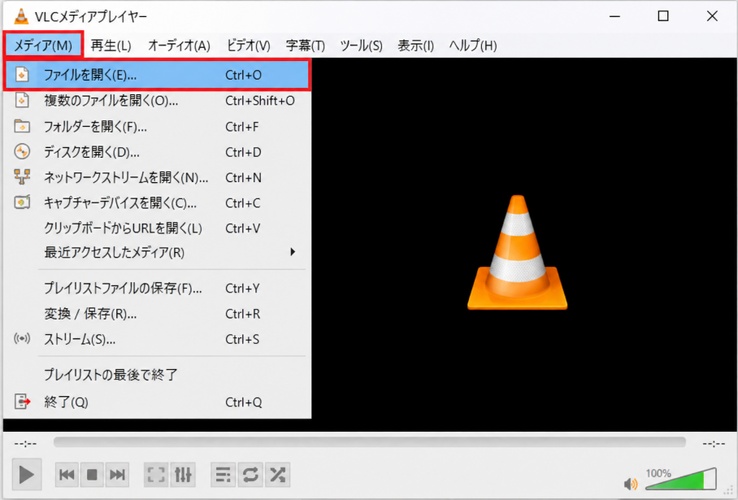The height and width of the screenshot is (500, 738).
Task: Click the VLC cone icon in the title bar
Action: tap(21, 16)
